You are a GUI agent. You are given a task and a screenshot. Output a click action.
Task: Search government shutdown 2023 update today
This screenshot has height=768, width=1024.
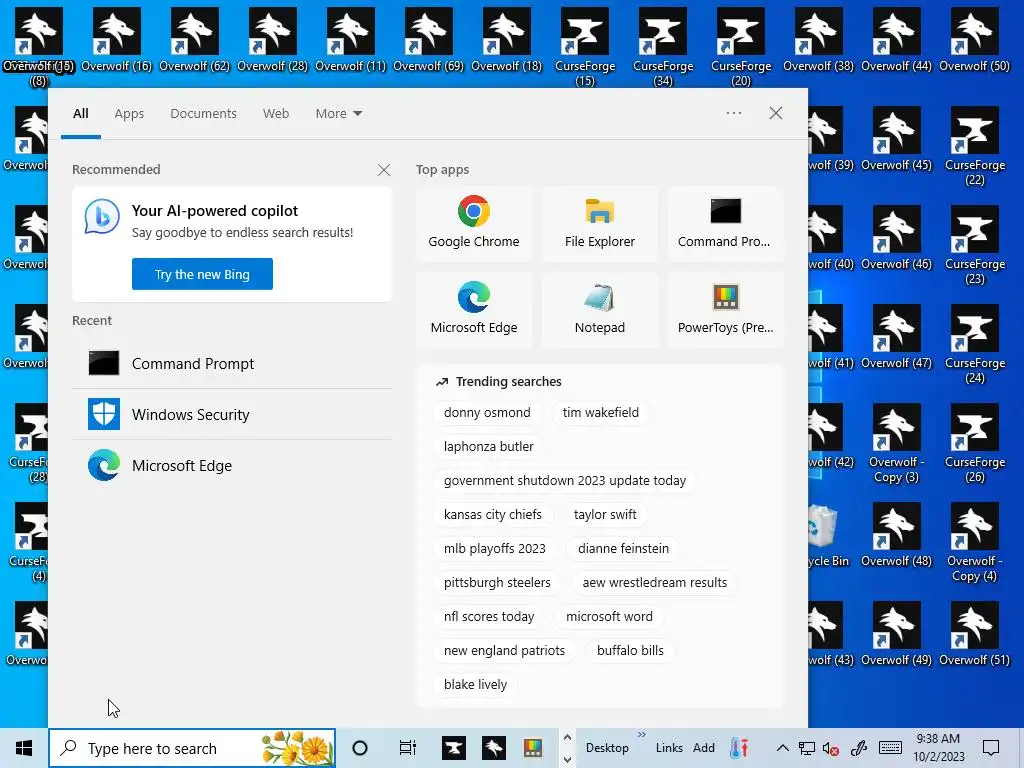pos(564,481)
